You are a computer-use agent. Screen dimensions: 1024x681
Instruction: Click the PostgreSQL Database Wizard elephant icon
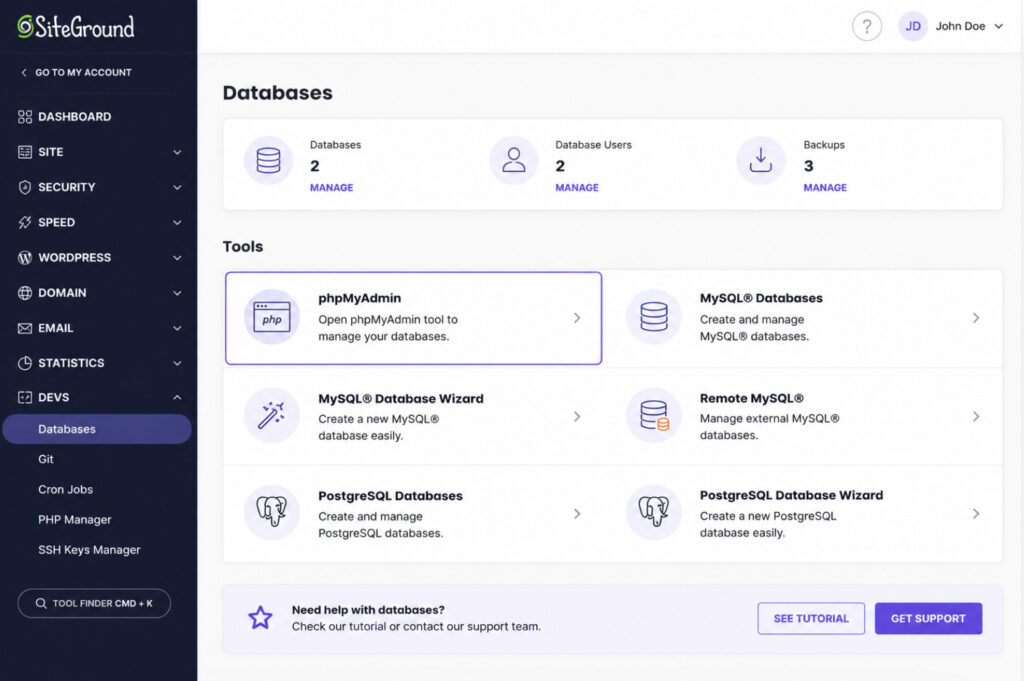point(654,513)
